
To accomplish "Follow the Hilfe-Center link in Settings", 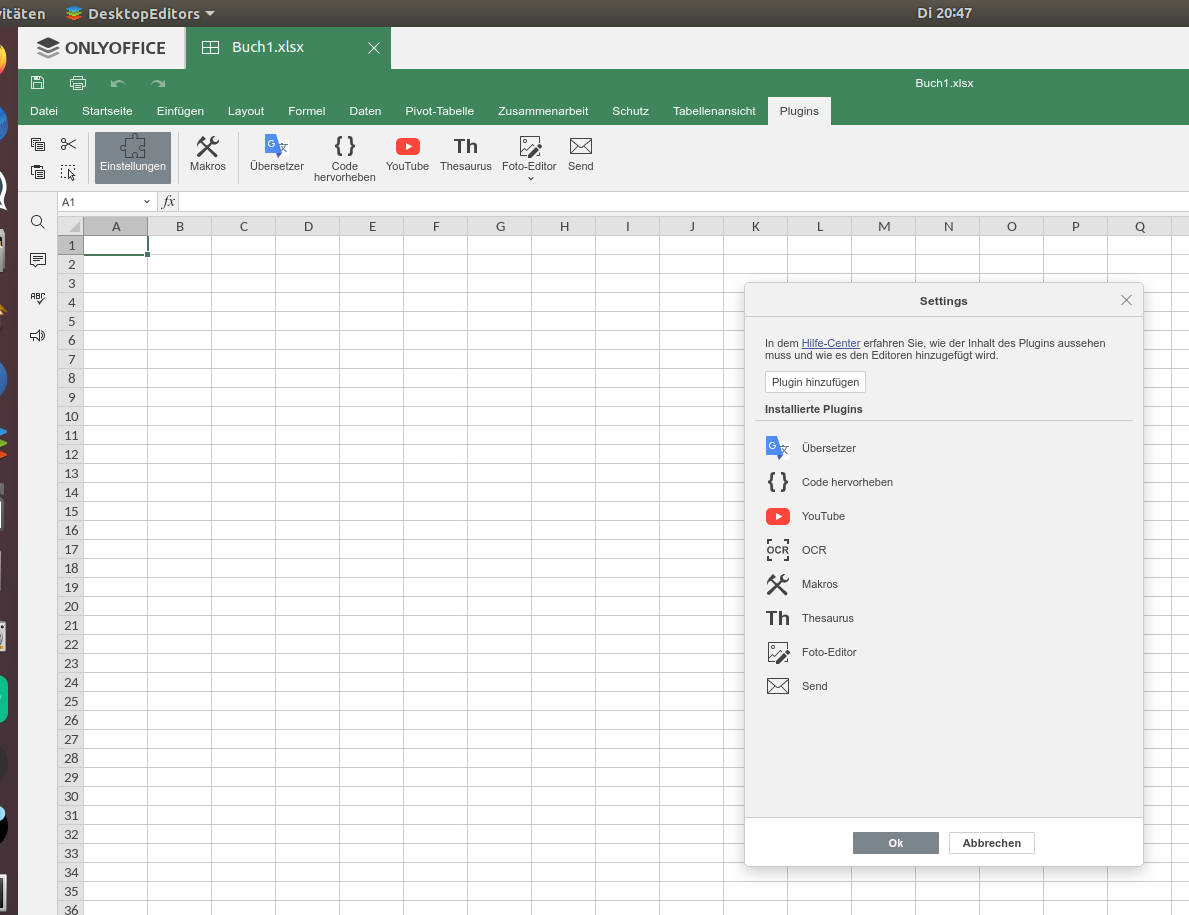I will [x=830, y=342].
